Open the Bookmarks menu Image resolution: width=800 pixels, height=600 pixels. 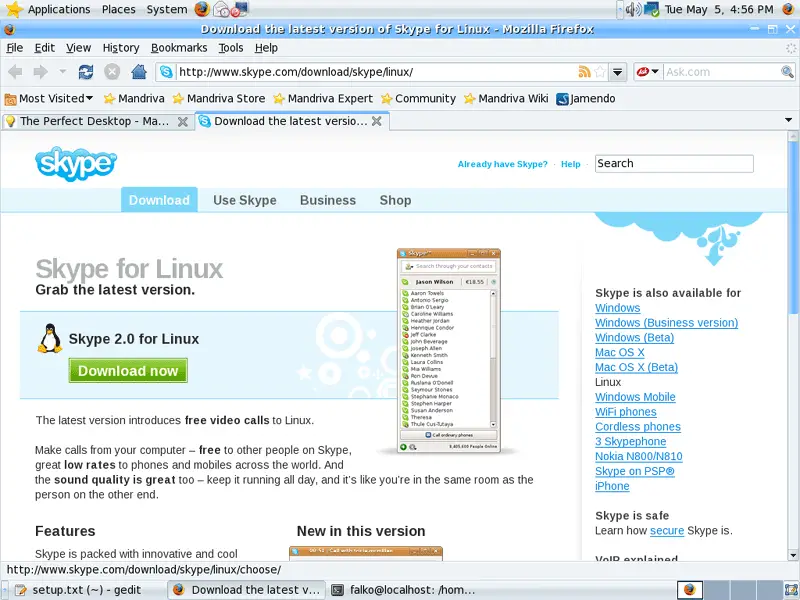click(179, 48)
